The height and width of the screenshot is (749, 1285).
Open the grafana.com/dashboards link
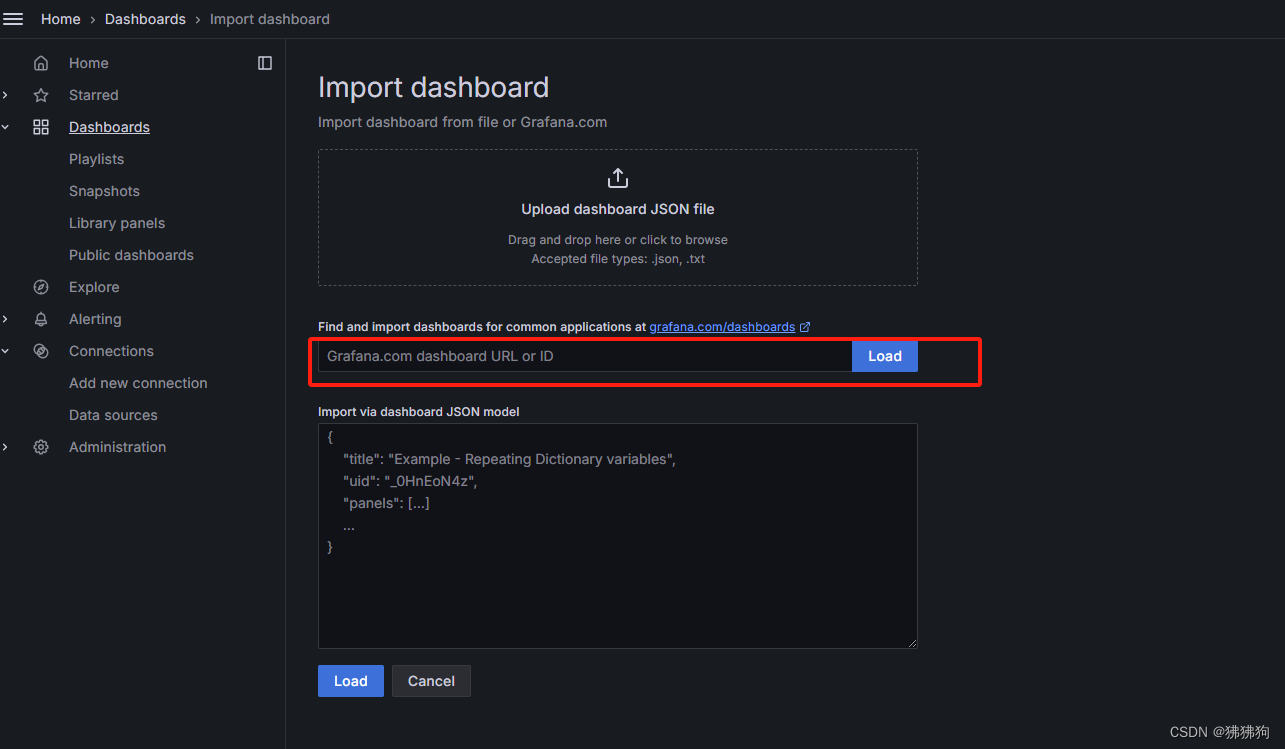(x=722, y=327)
